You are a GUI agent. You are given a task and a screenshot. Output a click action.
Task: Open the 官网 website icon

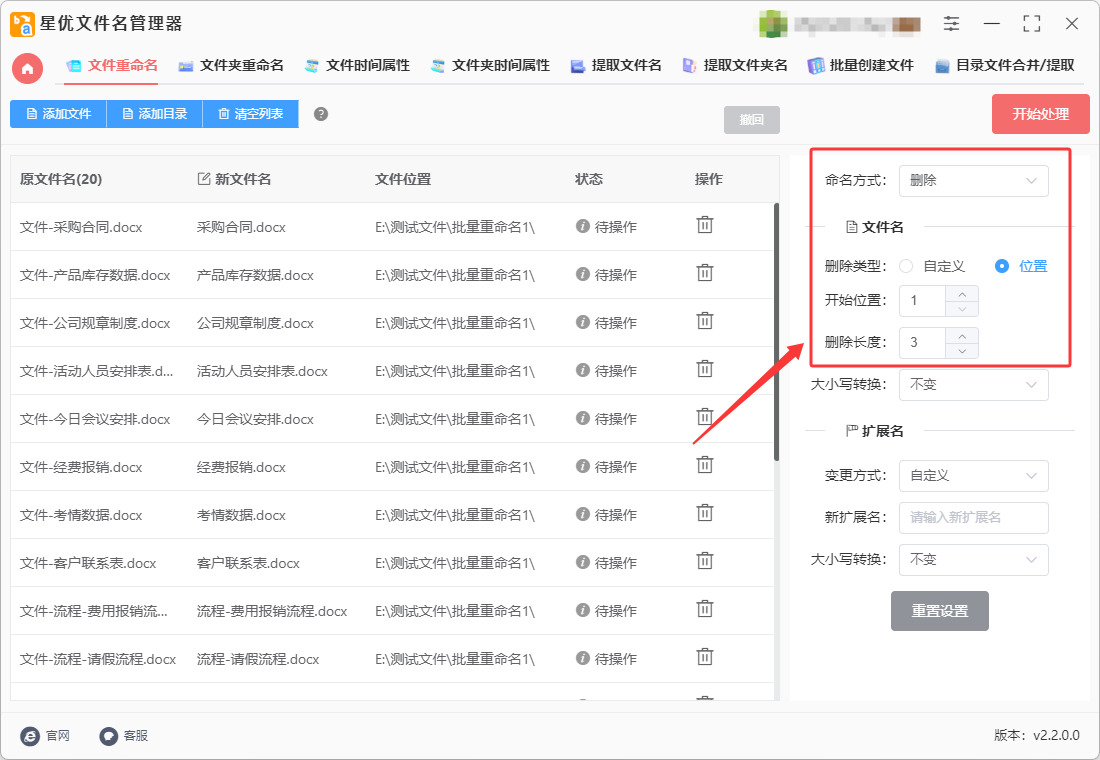[30, 735]
